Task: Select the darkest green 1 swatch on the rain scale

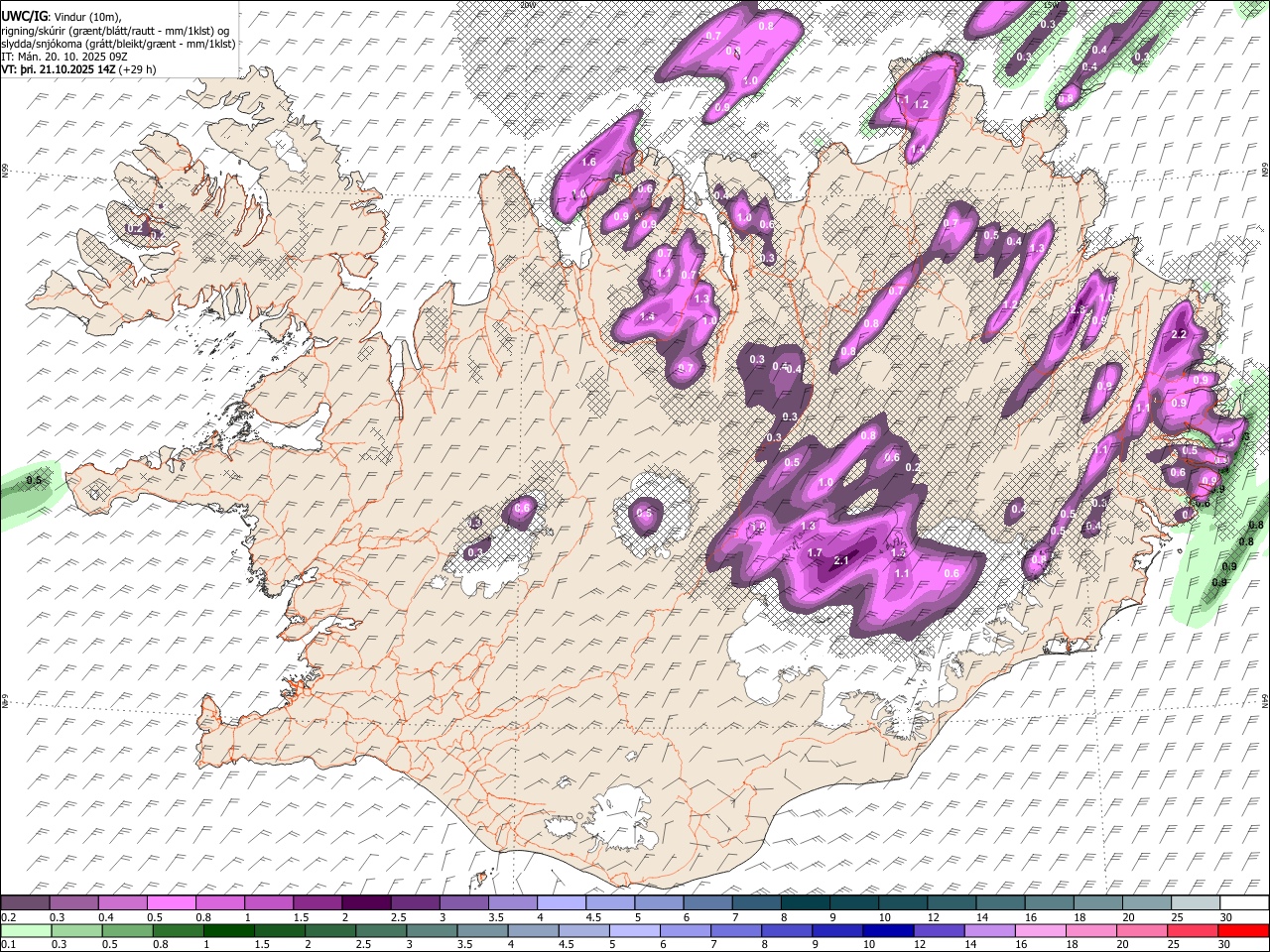Action: (x=229, y=930)
